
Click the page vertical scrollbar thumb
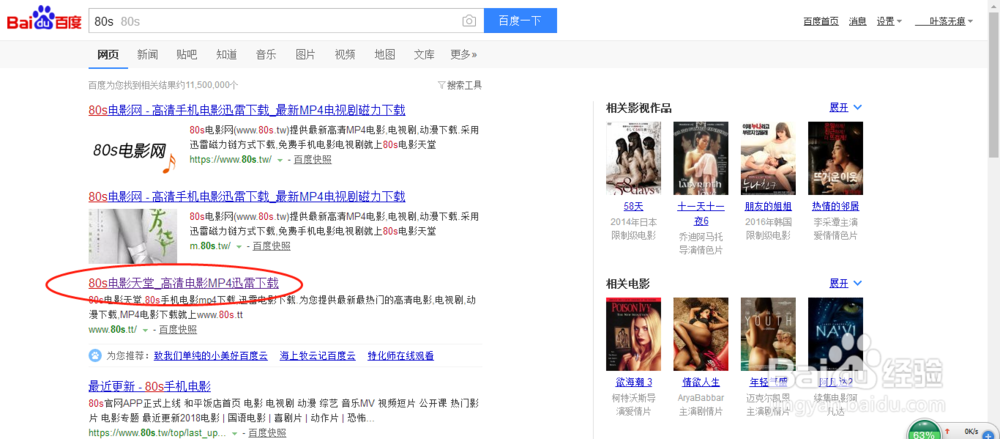[994, 86]
